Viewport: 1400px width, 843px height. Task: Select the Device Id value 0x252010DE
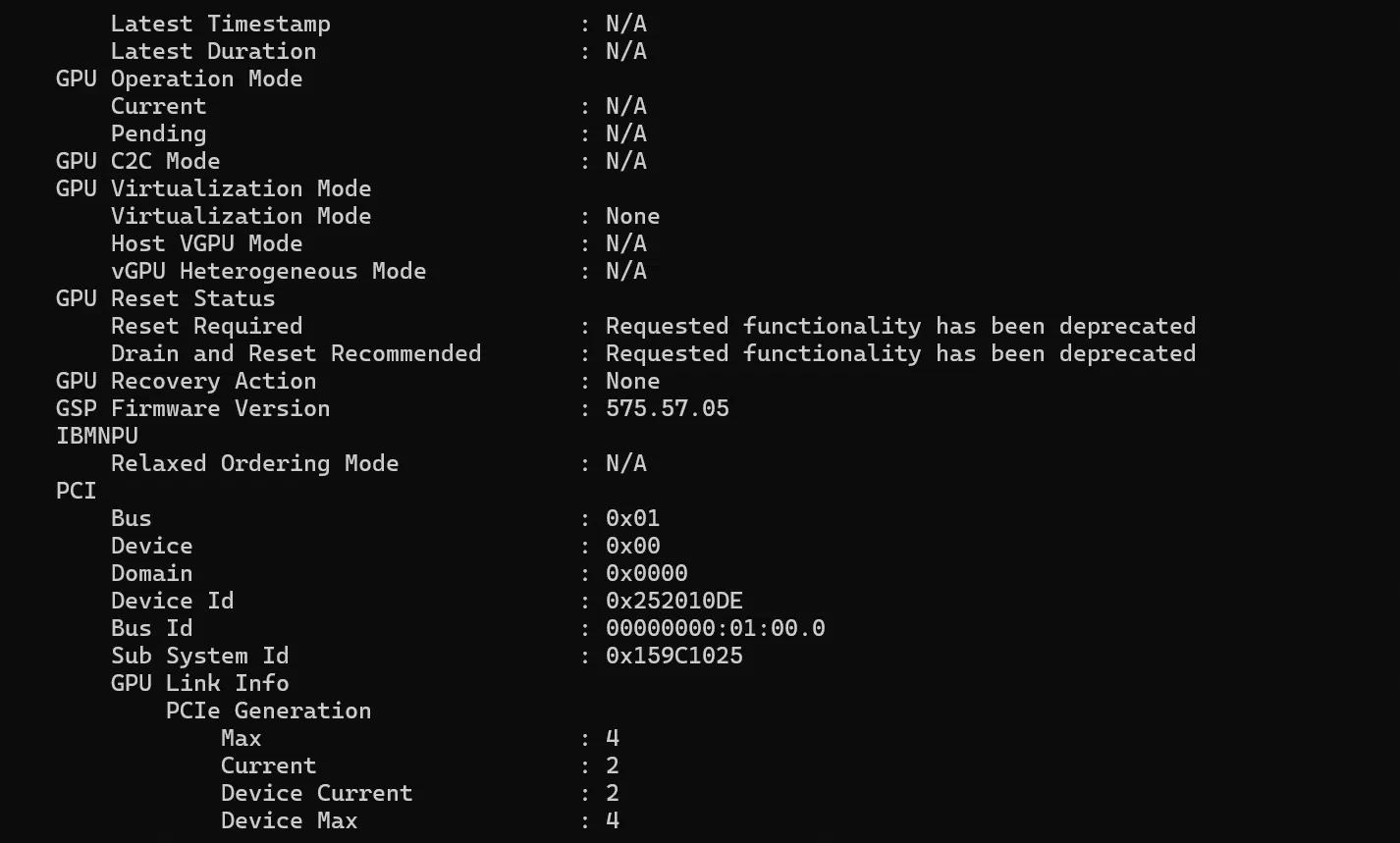pos(674,601)
